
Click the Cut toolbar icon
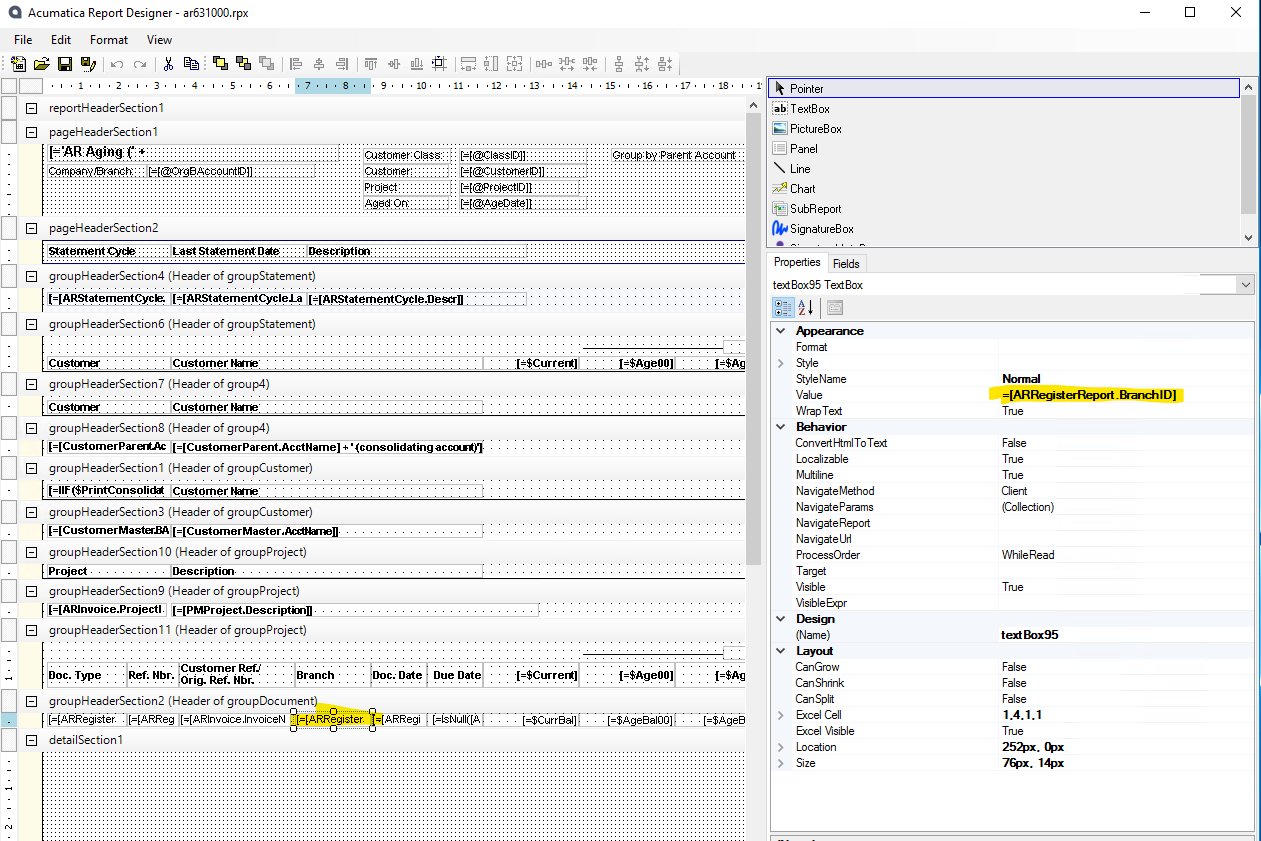pyautogui.click(x=167, y=63)
